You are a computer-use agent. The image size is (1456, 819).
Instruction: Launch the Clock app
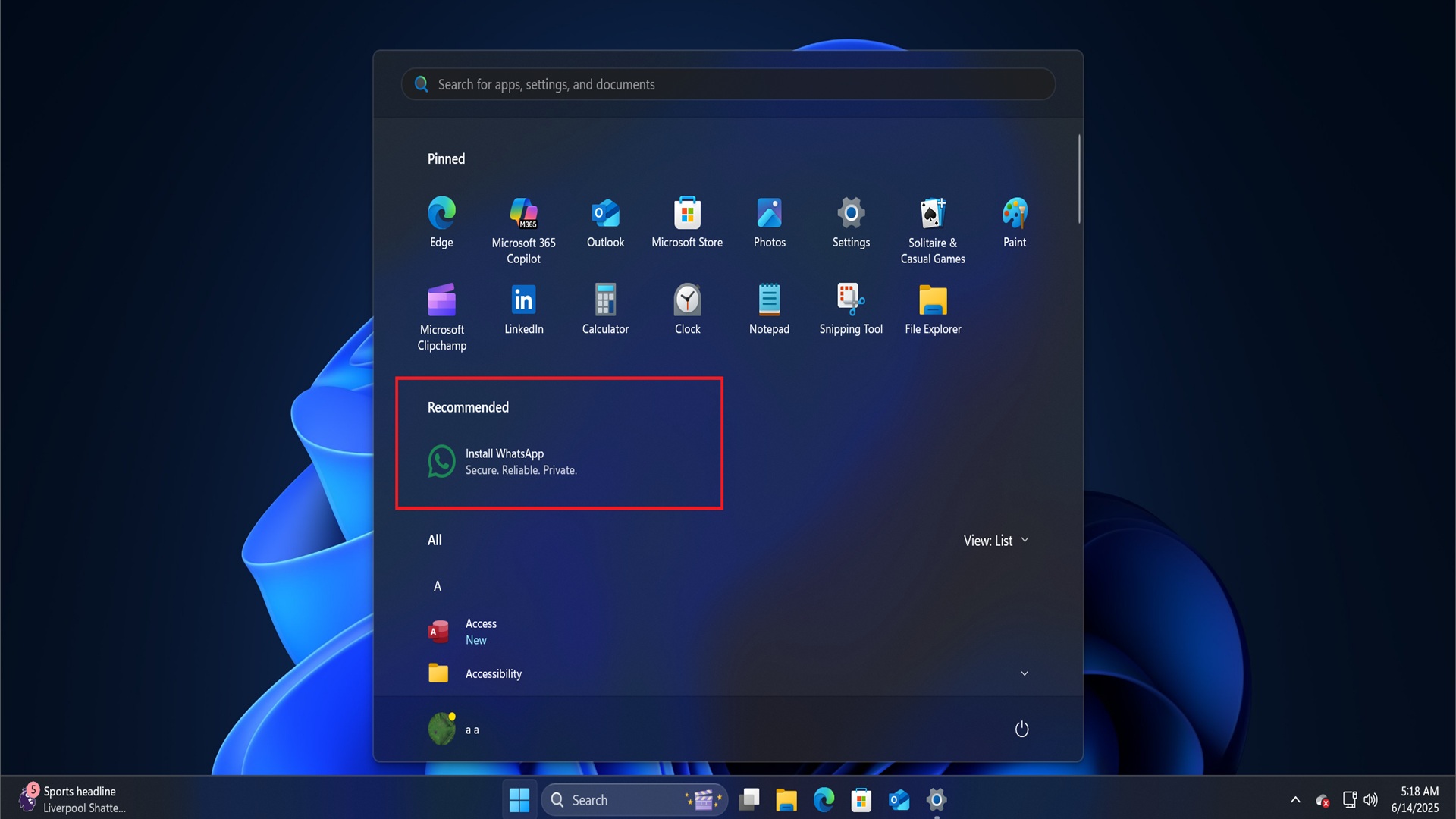(687, 300)
